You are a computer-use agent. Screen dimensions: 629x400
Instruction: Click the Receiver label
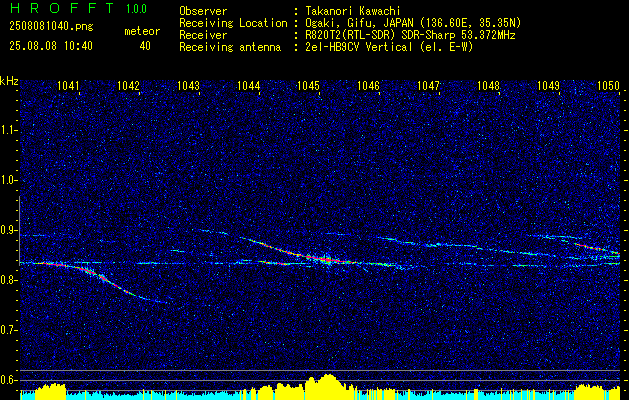[203, 35]
